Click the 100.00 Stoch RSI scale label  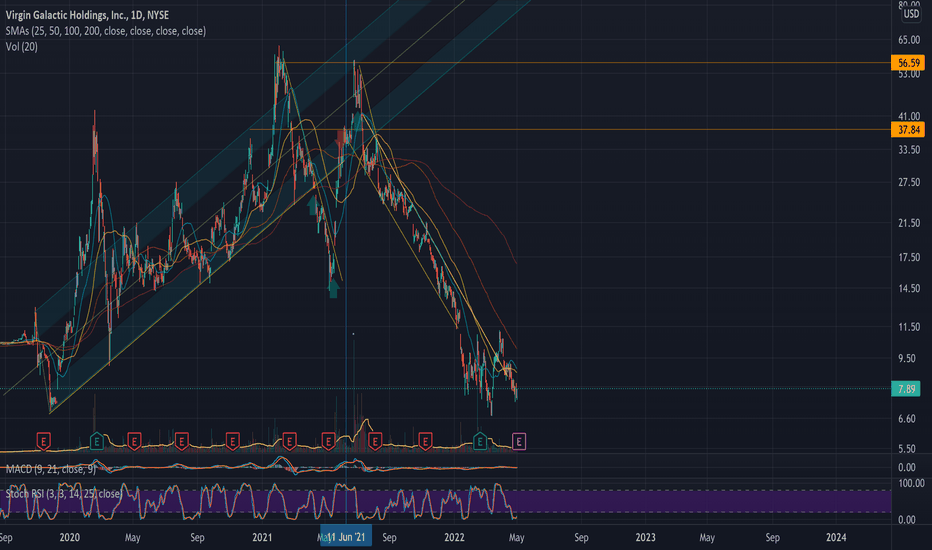point(911,483)
